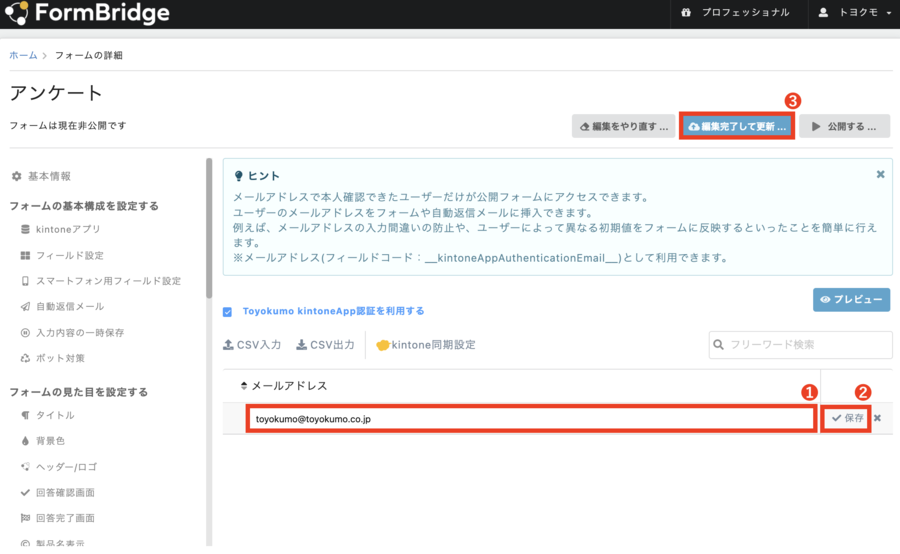Click the user silhouette icon in header

(823, 13)
